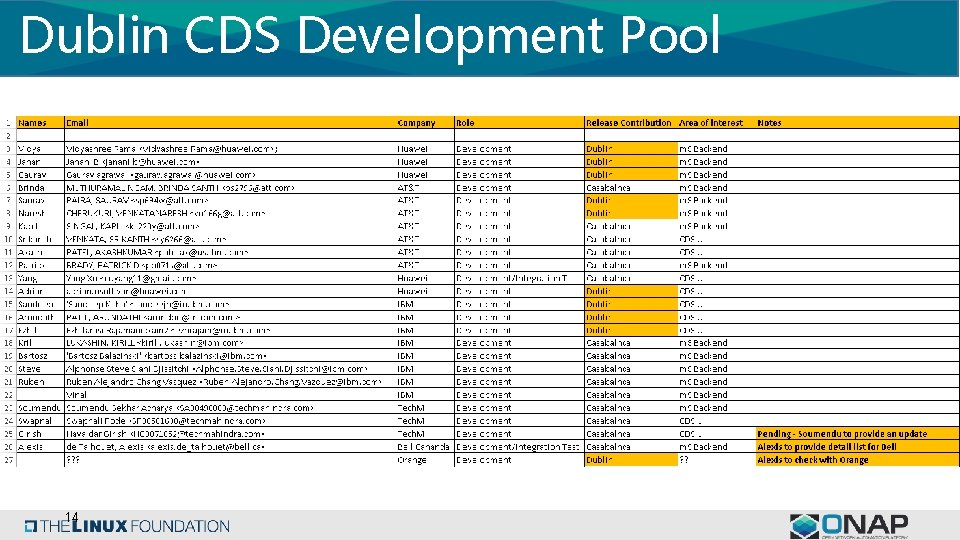Click the highlighted 'Dublin' cell in Orange row
The image size is (960, 540).
pyautogui.click(x=631, y=459)
